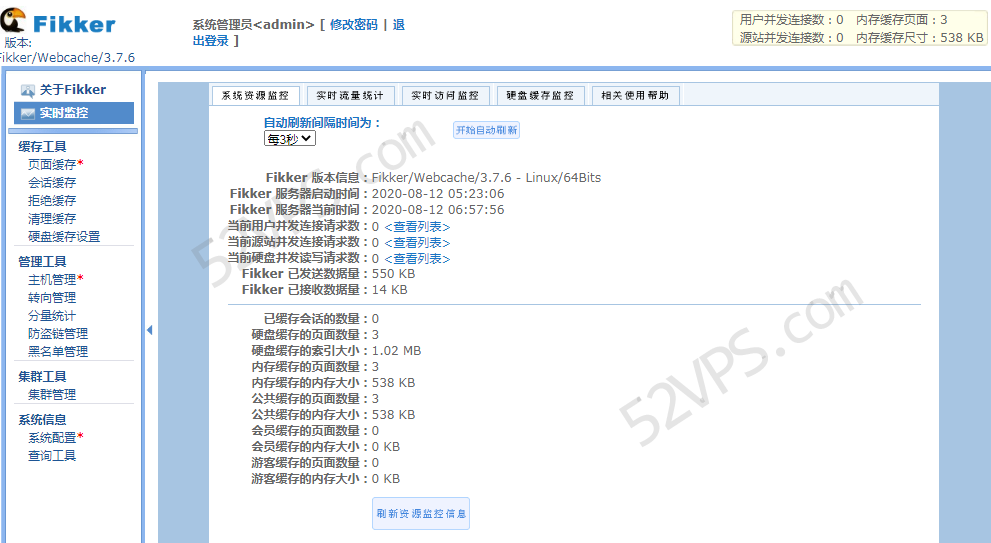This screenshot has width=991, height=543.
Task: Open 分量统计 in the sidebar
Action: coord(52,315)
